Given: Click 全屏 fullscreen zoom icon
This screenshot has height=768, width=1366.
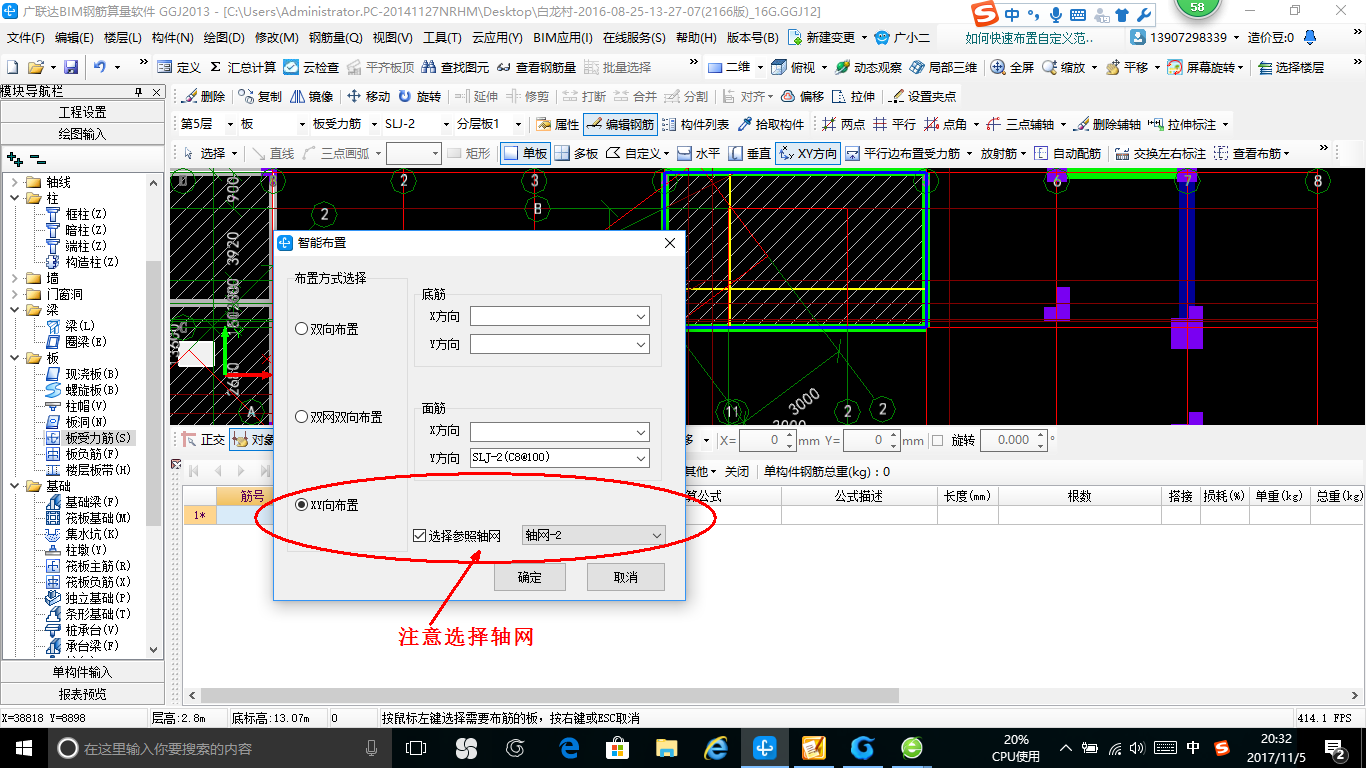Looking at the screenshot, I should click(1013, 67).
